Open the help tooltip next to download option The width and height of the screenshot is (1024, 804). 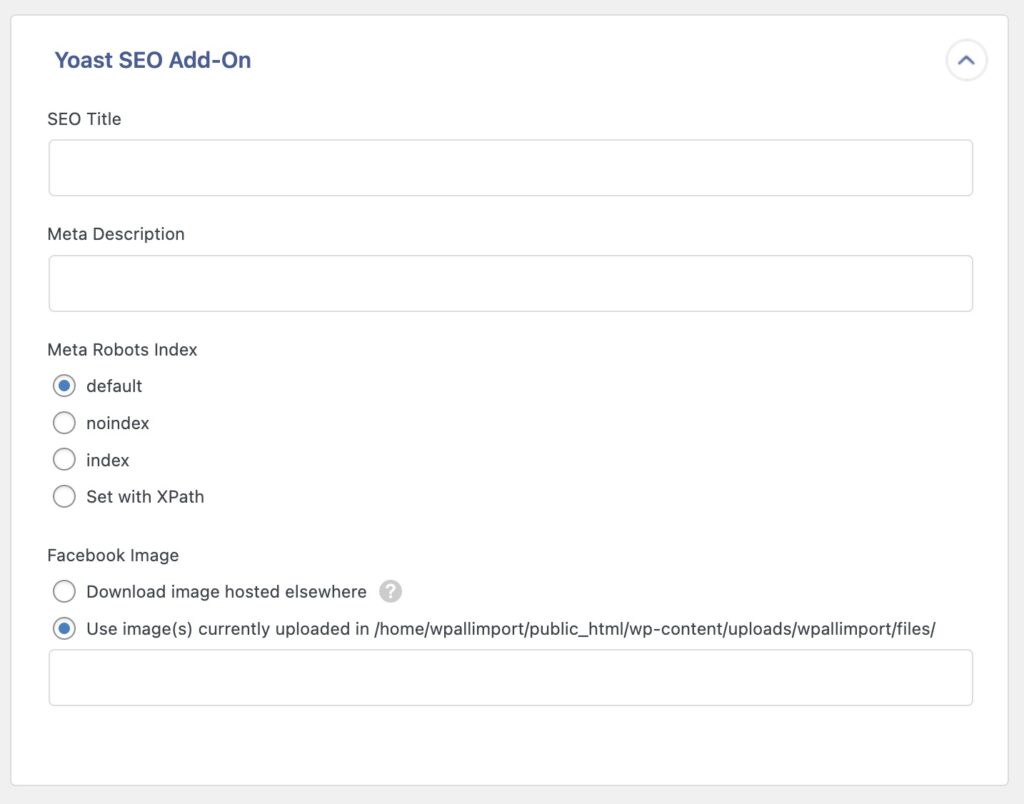click(x=390, y=592)
